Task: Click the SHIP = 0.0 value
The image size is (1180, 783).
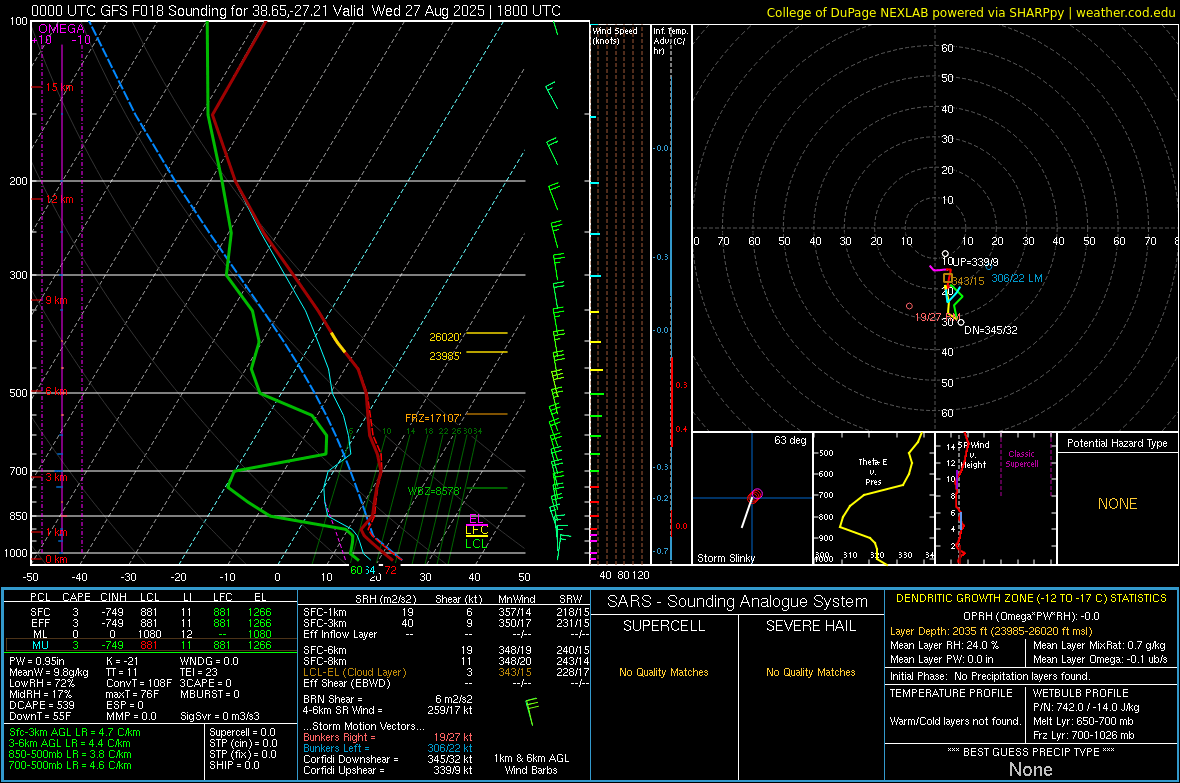Action: 234,765
